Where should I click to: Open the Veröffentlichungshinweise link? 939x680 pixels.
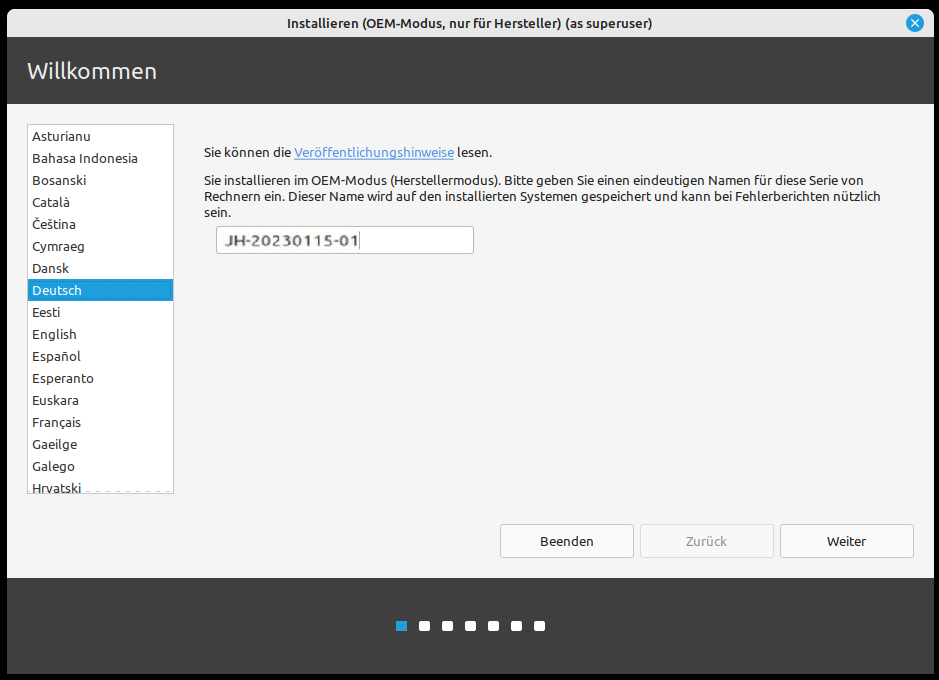(373, 153)
